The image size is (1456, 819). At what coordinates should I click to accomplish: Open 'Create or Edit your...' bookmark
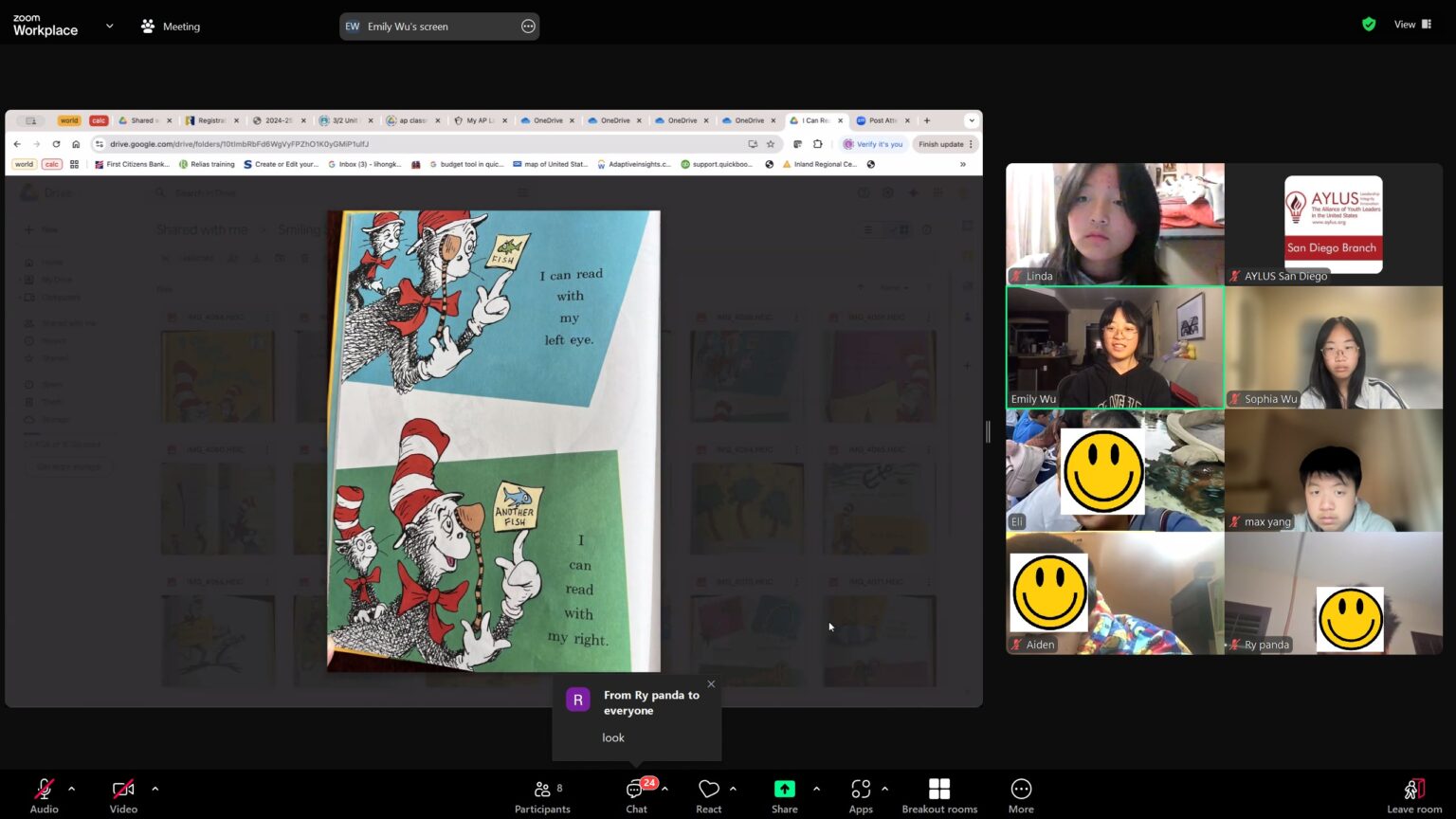click(281, 164)
